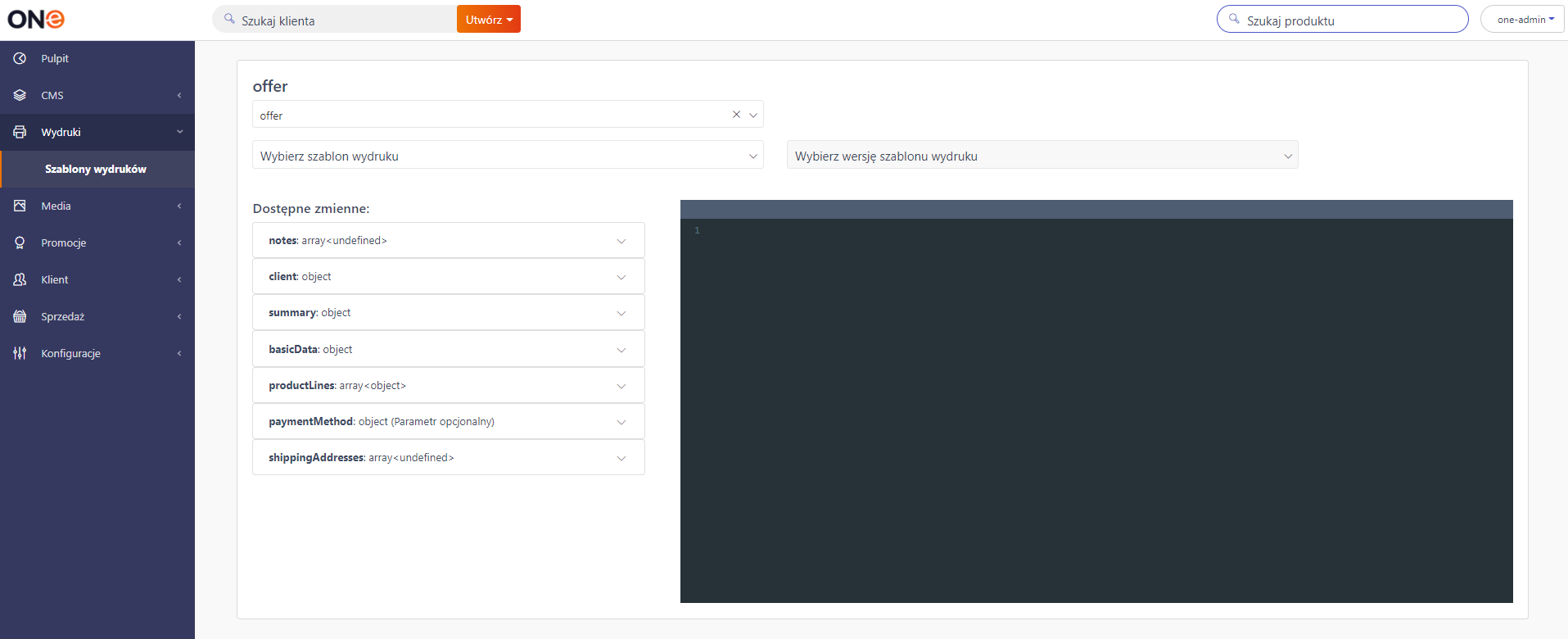The height and width of the screenshot is (639, 1568).
Task: Expand the summary variable chevron
Action: 621,313
